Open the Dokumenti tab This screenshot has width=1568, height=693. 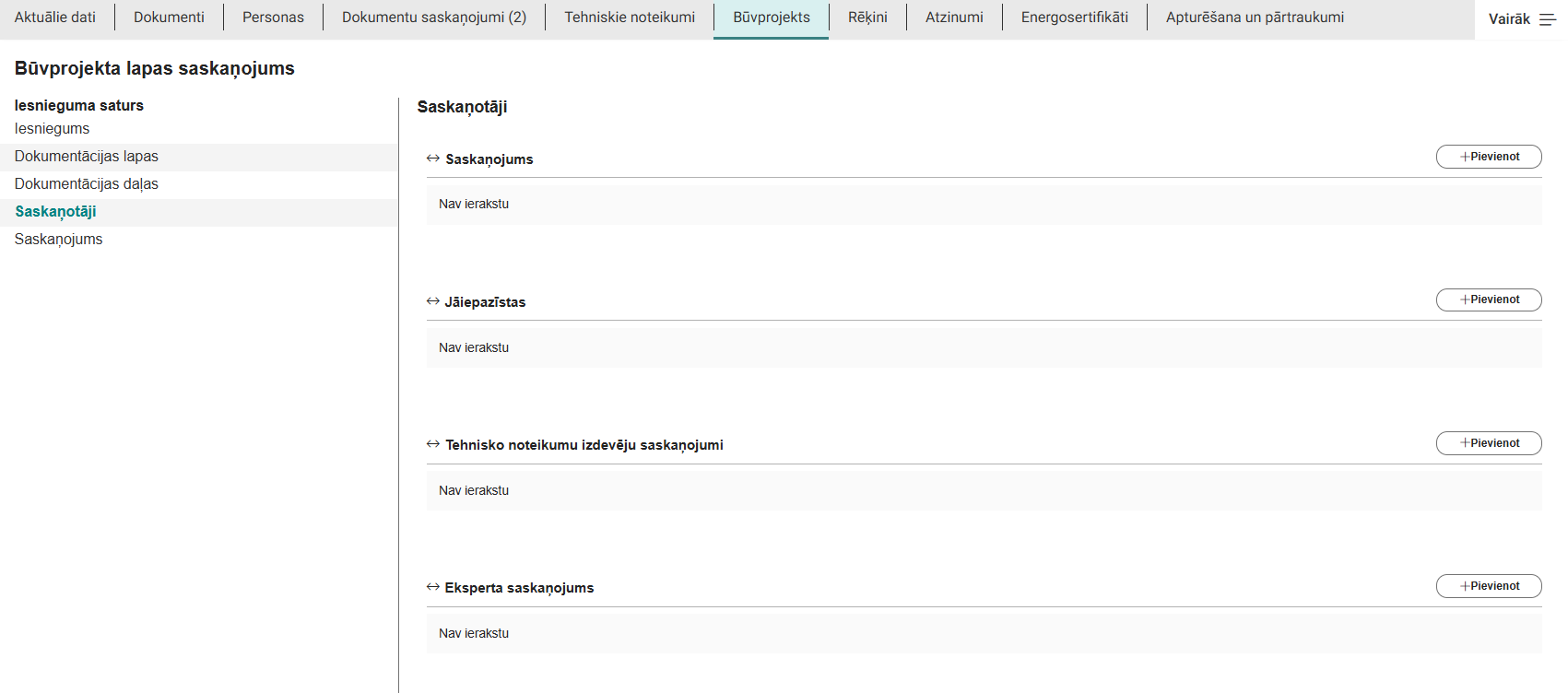(x=169, y=18)
